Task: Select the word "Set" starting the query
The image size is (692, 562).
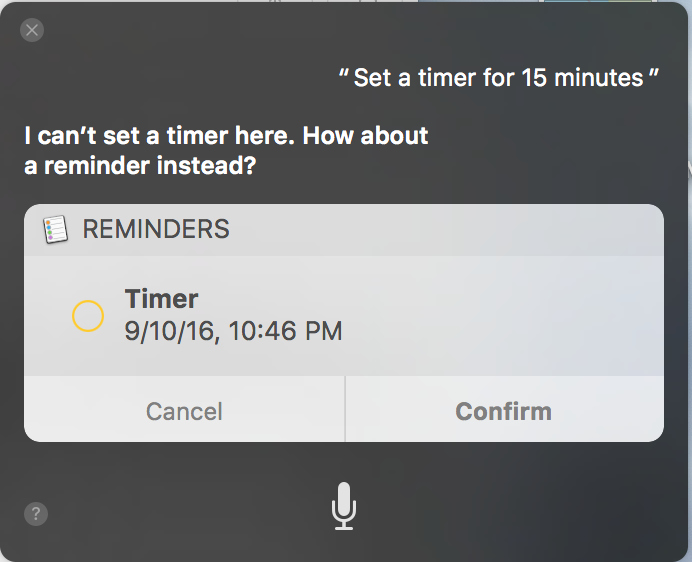Action: [373, 78]
